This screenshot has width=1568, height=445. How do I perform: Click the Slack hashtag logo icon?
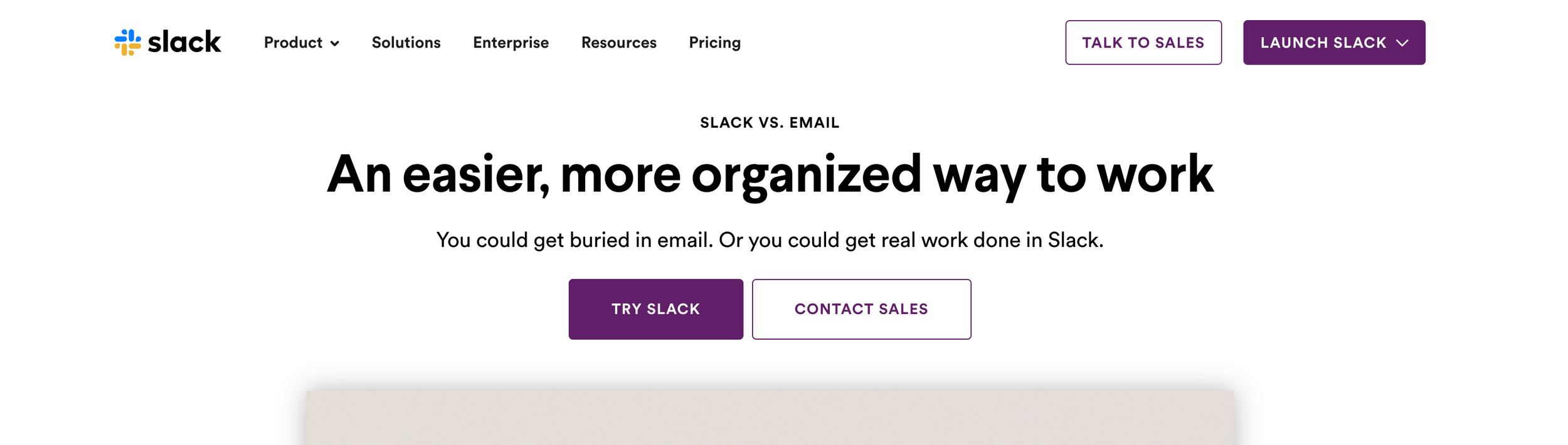[x=127, y=43]
